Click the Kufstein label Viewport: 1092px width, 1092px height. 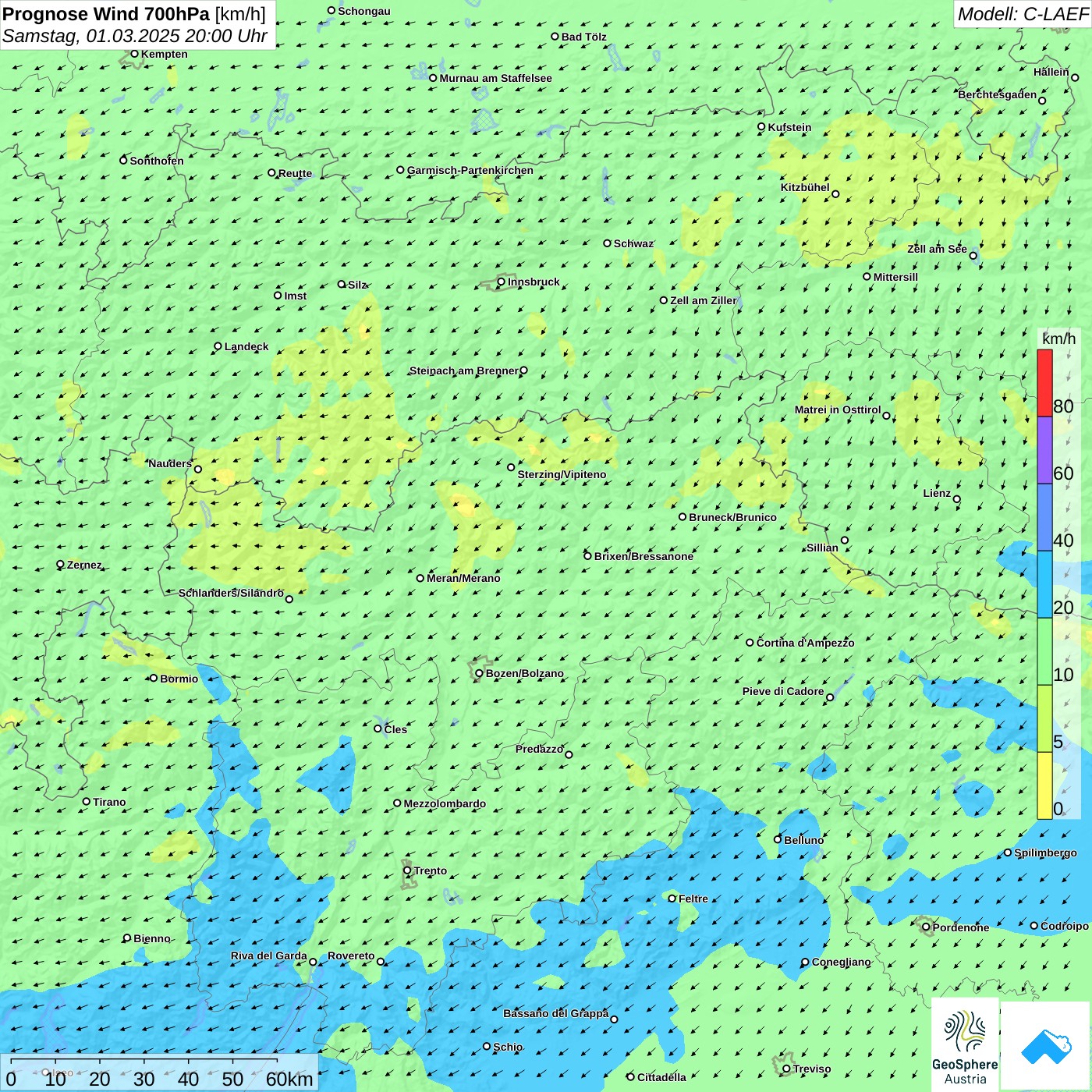[x=789, y=127]
